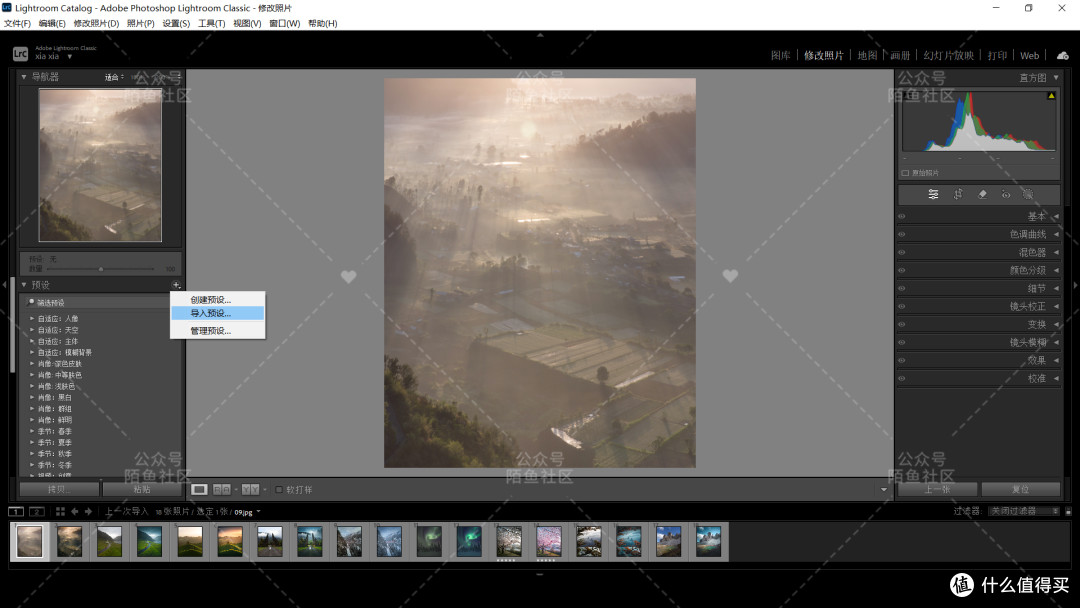This screenshot has height=608, width=1080.
Task: Expand 季节: 春季 preset group
Action: [x=32, y=431]
